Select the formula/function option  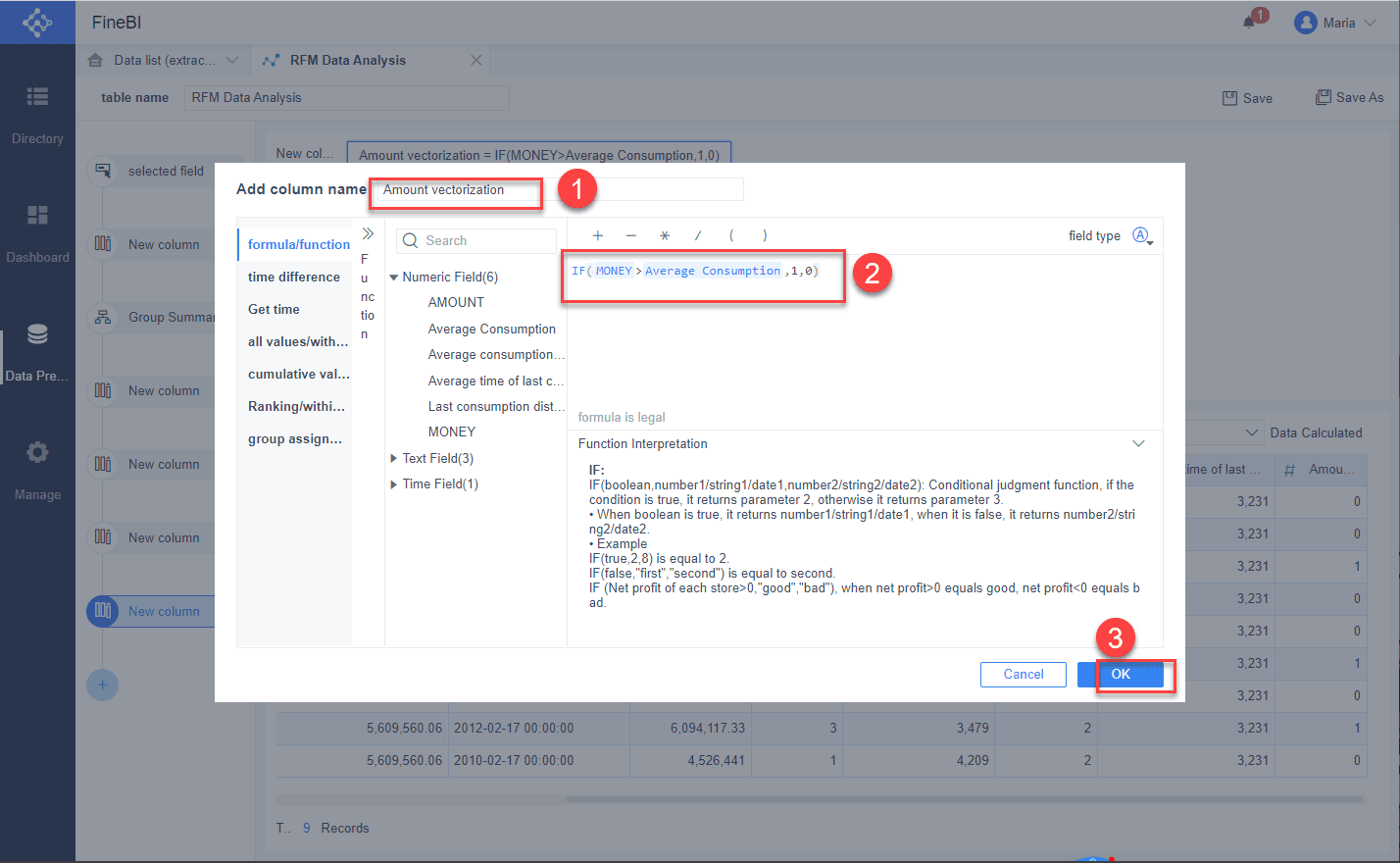pyautogui.click(x=296, y=244)
